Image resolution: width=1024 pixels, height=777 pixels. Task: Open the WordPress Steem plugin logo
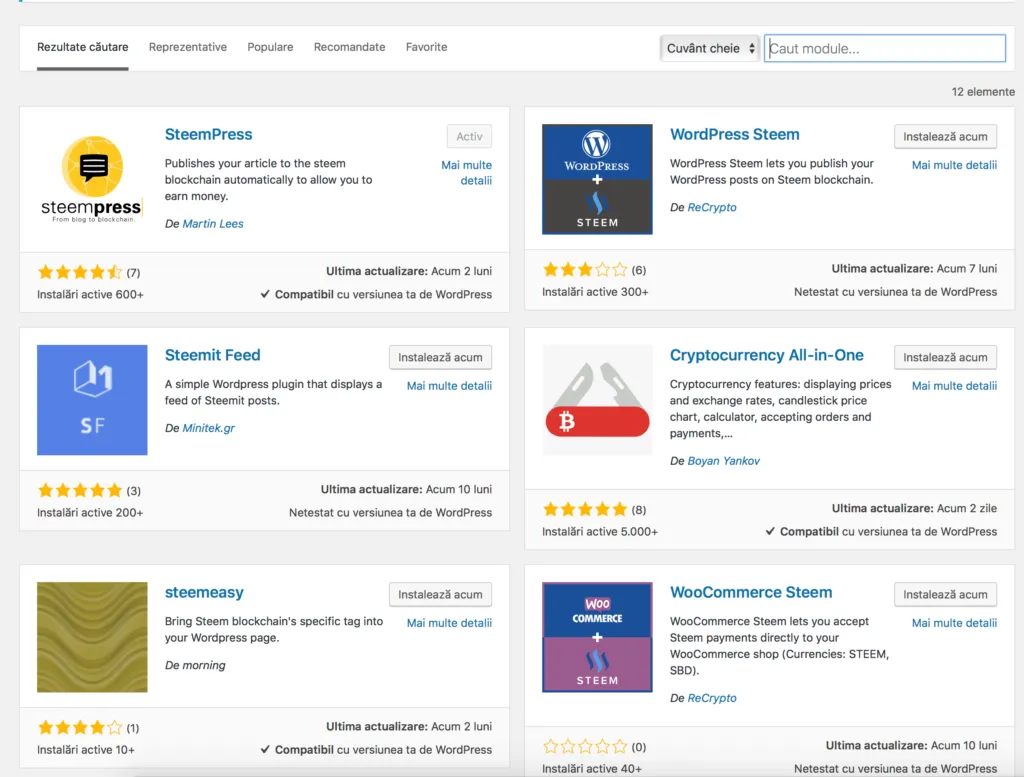tap(597, 179)
